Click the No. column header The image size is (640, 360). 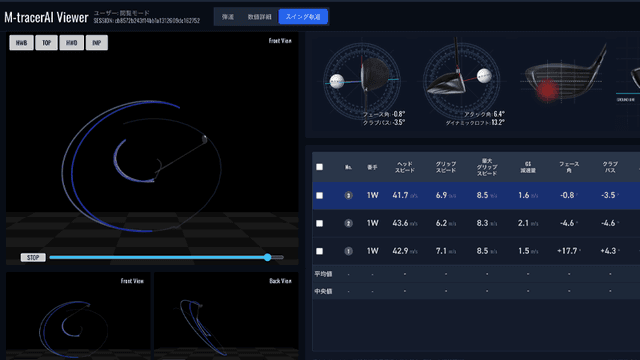[x=348, y=167]
